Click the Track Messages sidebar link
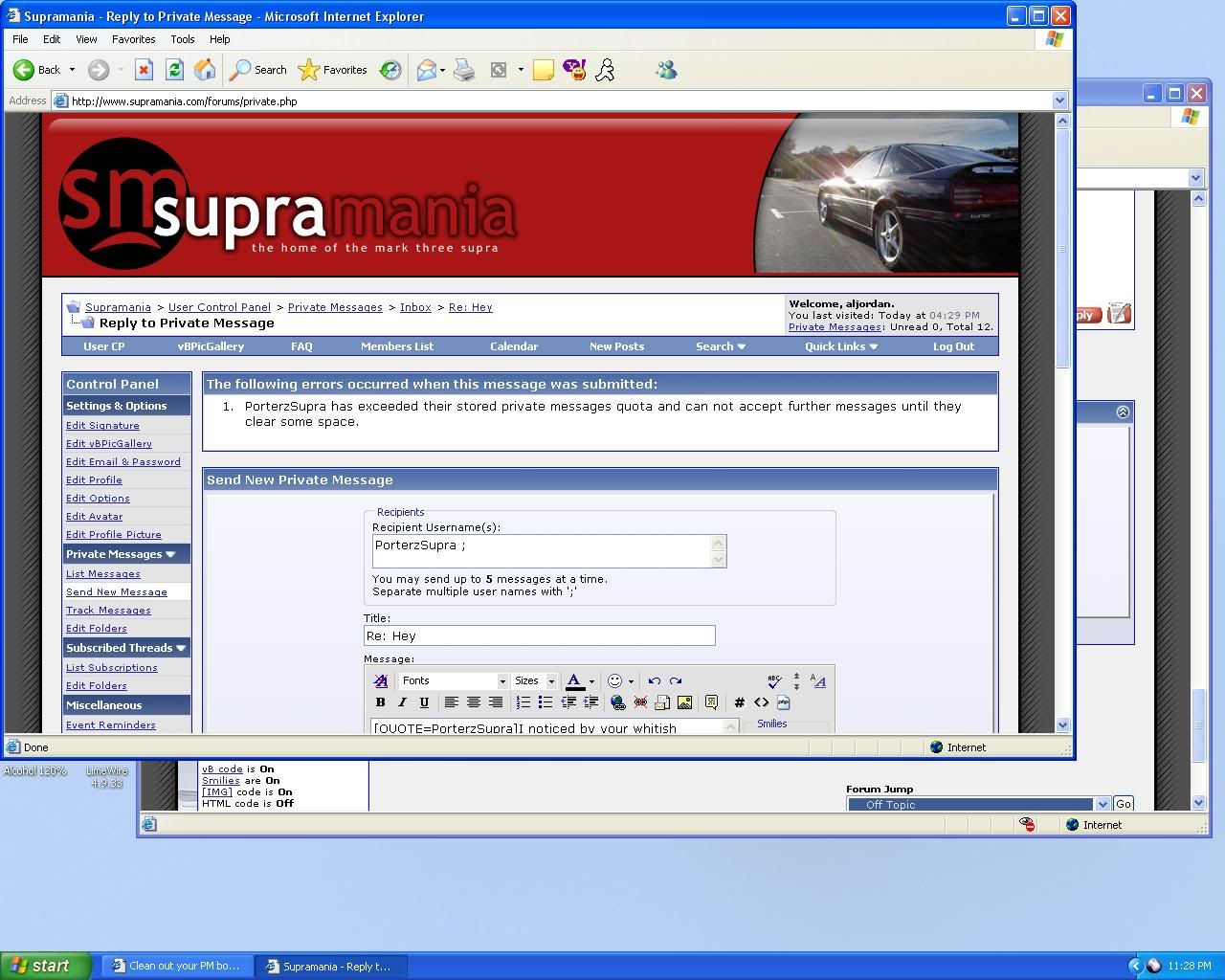Image resolution: width=1225 pixels, height=980 pixels. [108, 610]
